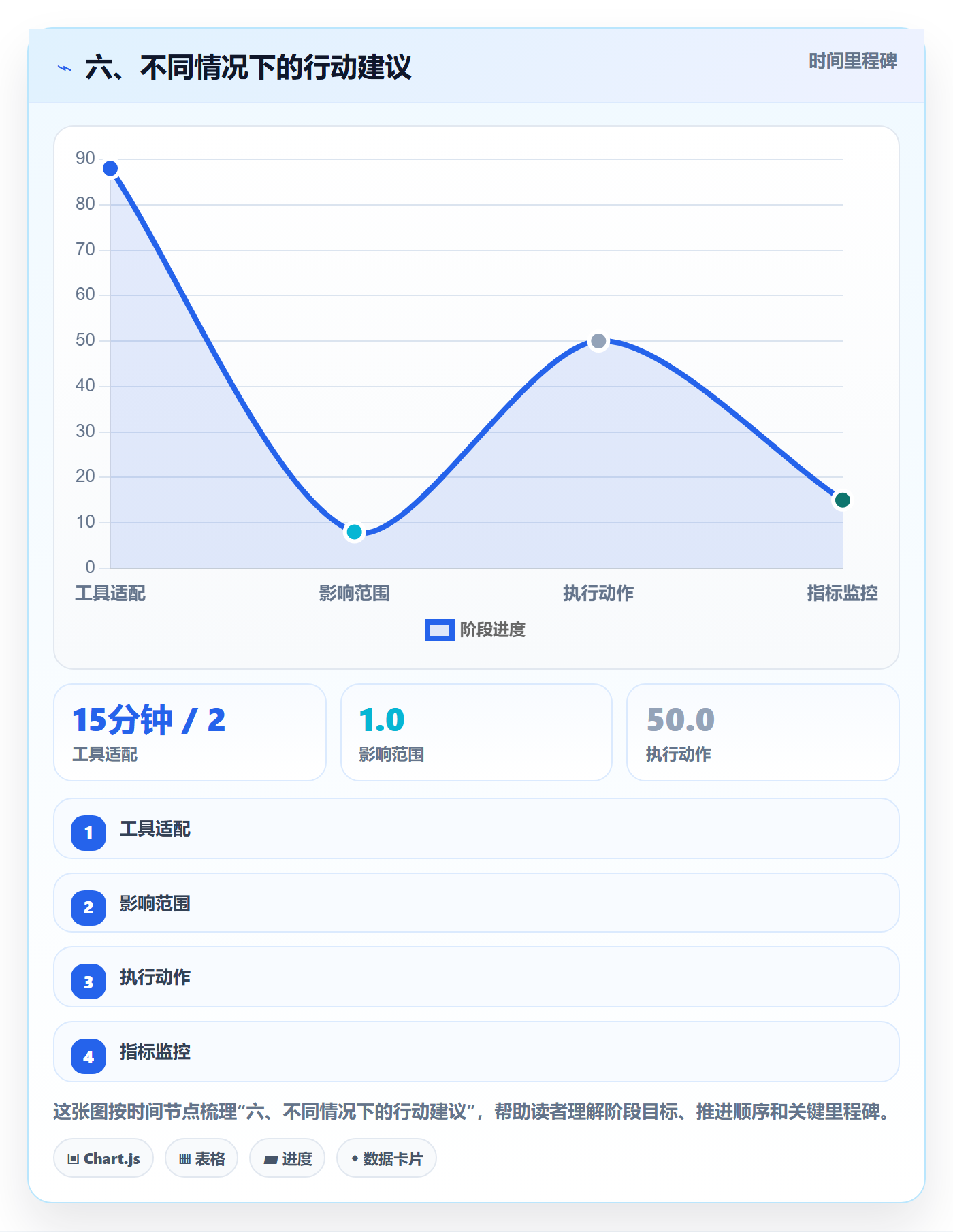This screenshot has height=1232, width=953.
Task: Click the section title 六、不同情况下的行动建议
Action: point(248,68)
